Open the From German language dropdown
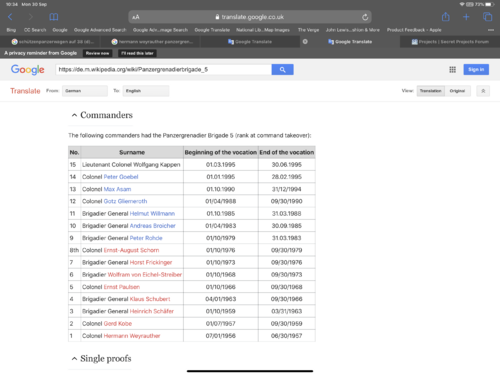 (x=85, y=91)
